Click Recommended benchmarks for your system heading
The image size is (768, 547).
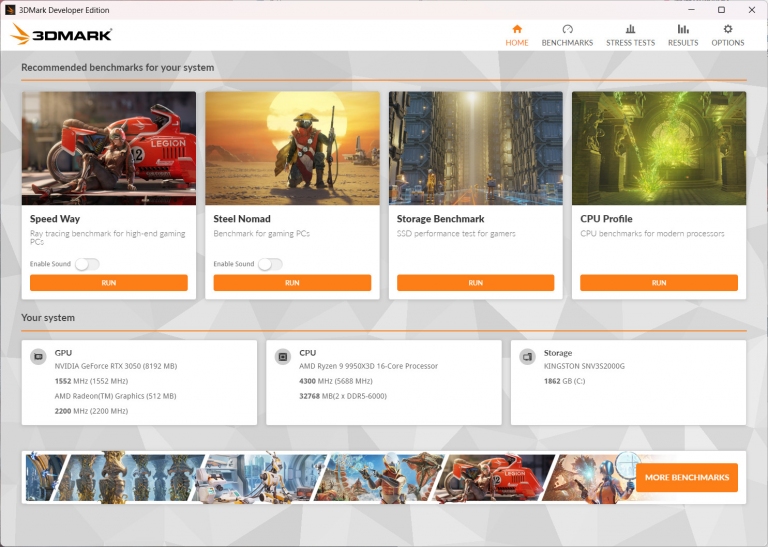pos(118,68)
